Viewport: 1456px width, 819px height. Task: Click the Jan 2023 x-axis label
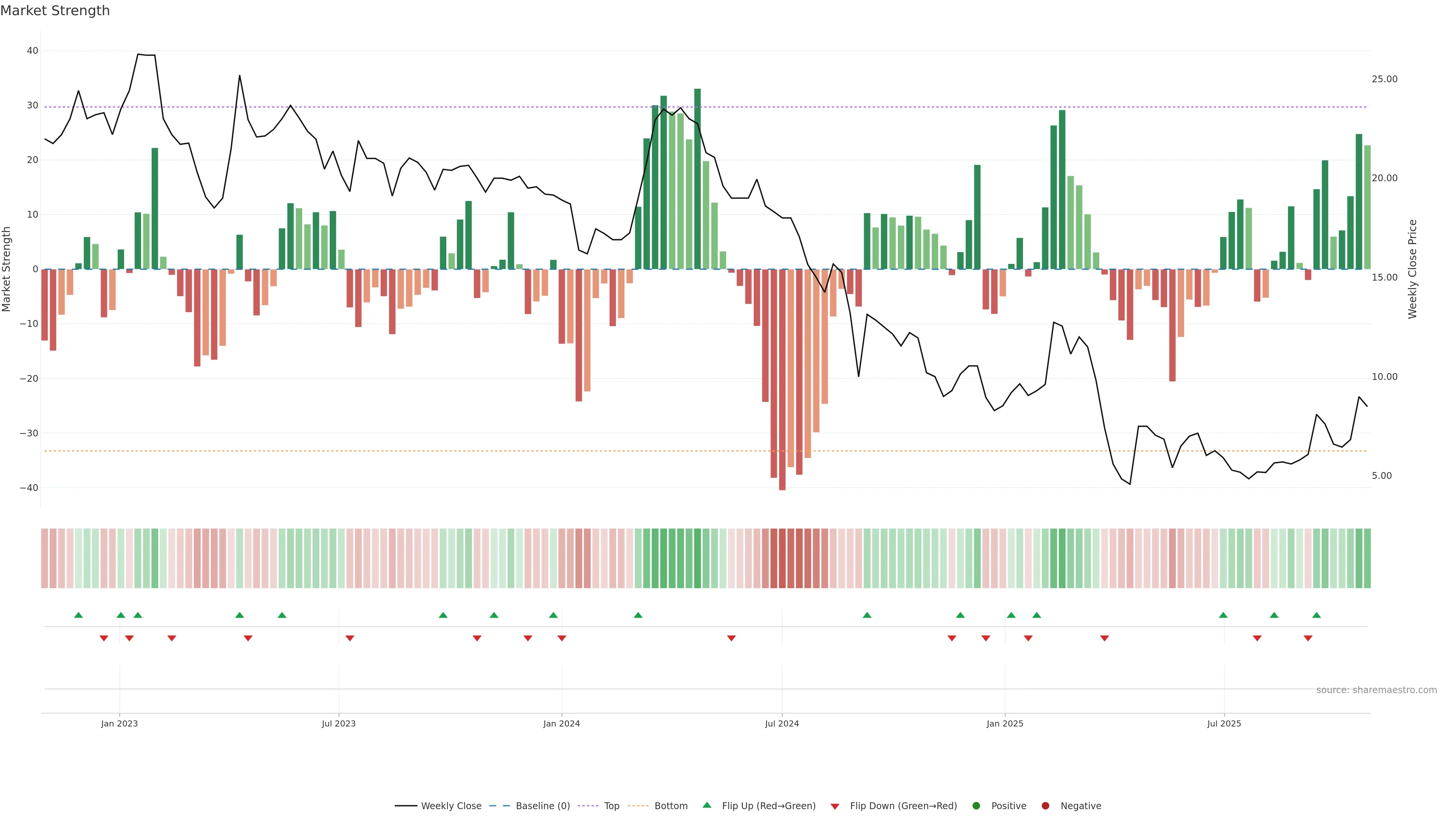pyautogui.click(x=119, y=723)
